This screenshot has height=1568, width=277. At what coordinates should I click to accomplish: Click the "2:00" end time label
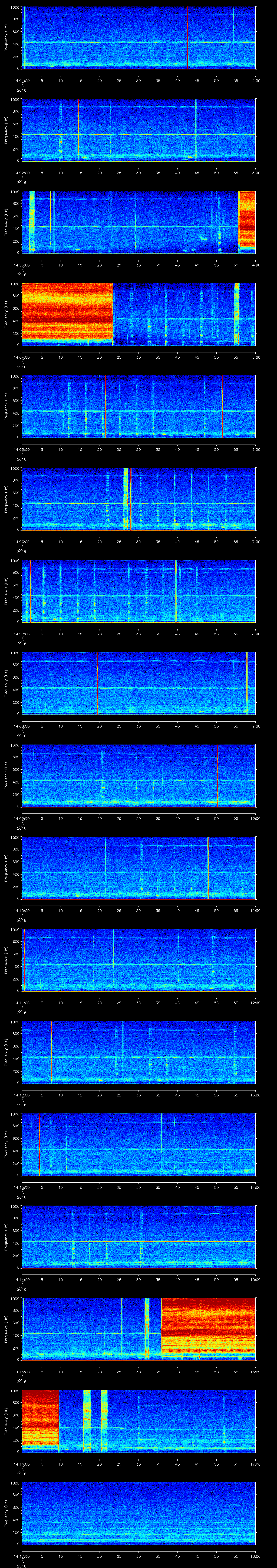pyautogui.click(x=256, y=80)
